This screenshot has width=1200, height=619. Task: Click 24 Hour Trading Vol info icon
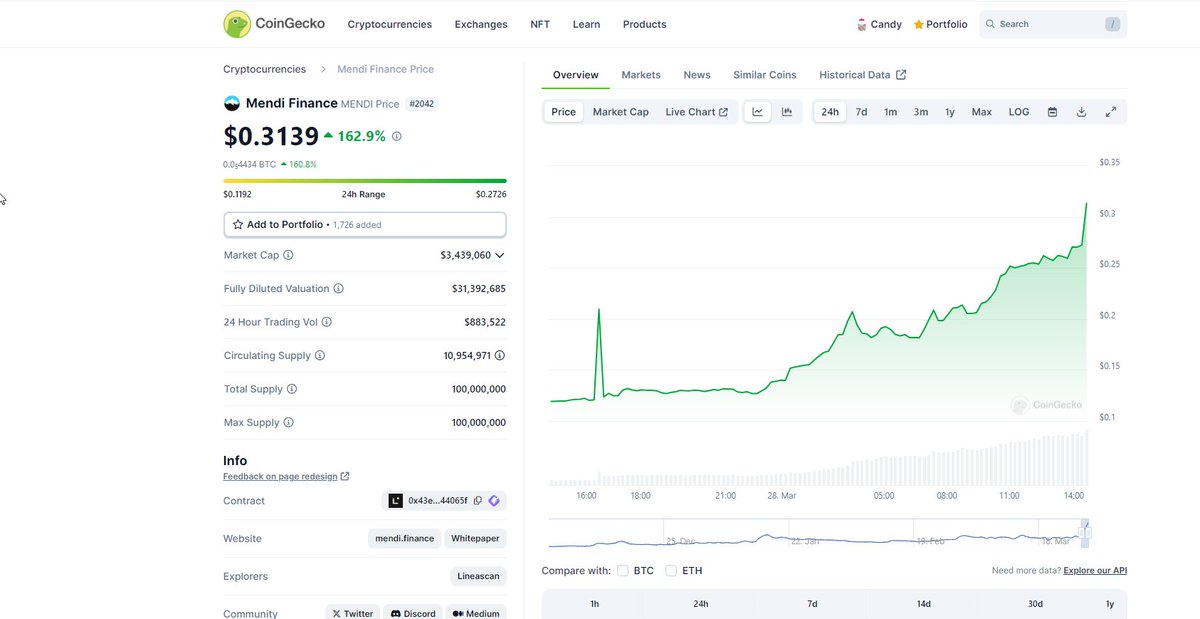click(327, 322)
